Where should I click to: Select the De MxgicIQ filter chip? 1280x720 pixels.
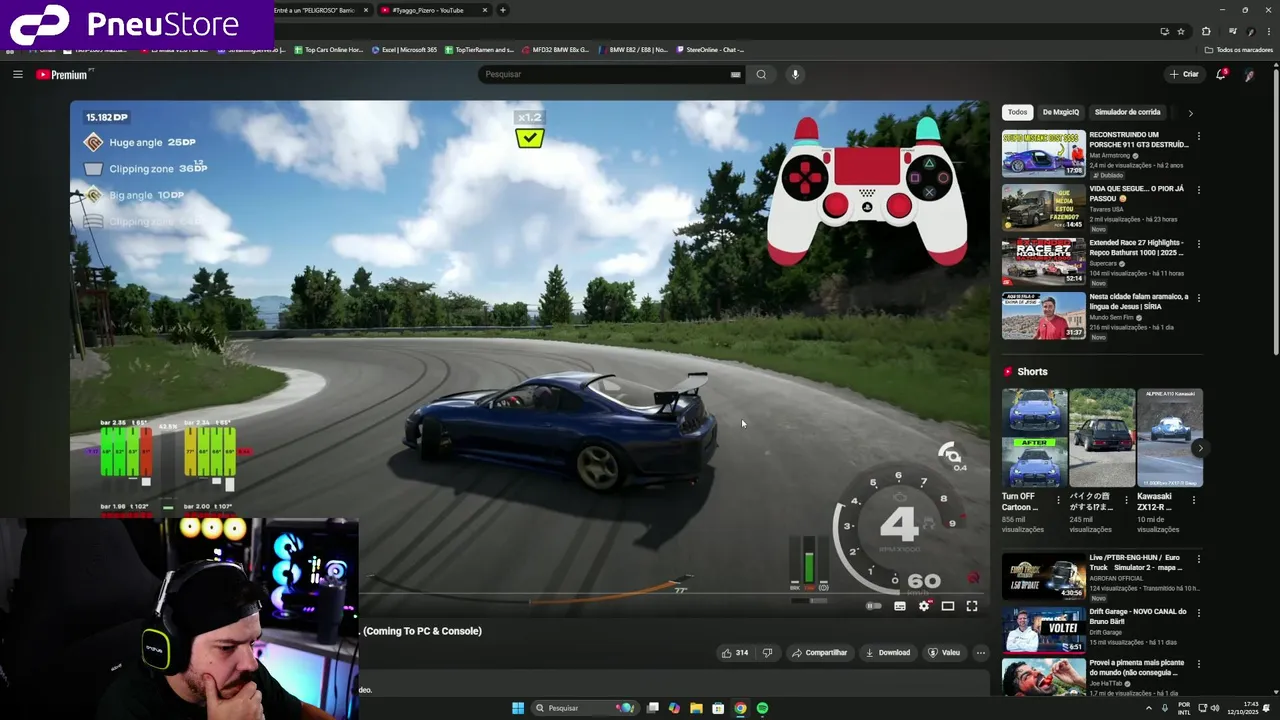click(x=1060, y=113)
